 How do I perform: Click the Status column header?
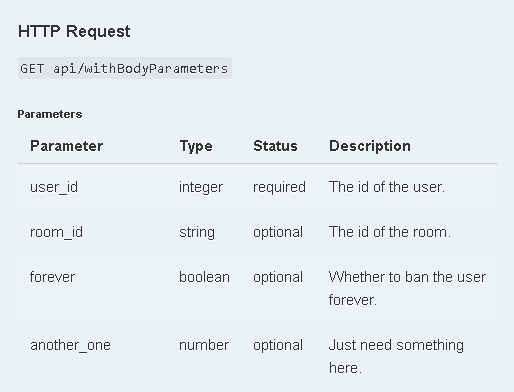275,146
